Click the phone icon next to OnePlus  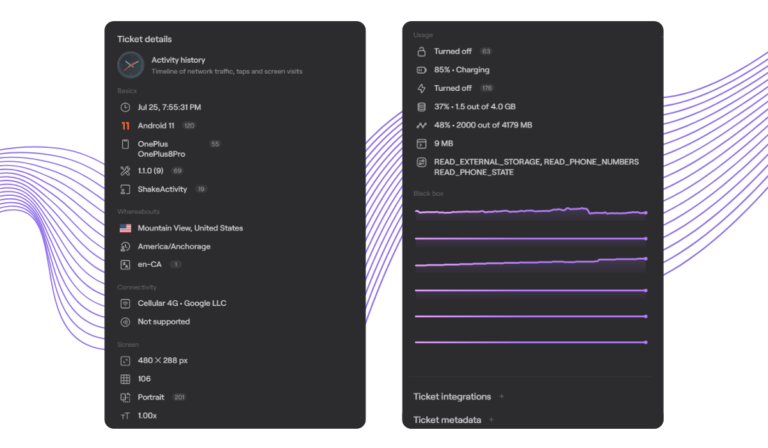pyautogui.click(x=125, y=145)
